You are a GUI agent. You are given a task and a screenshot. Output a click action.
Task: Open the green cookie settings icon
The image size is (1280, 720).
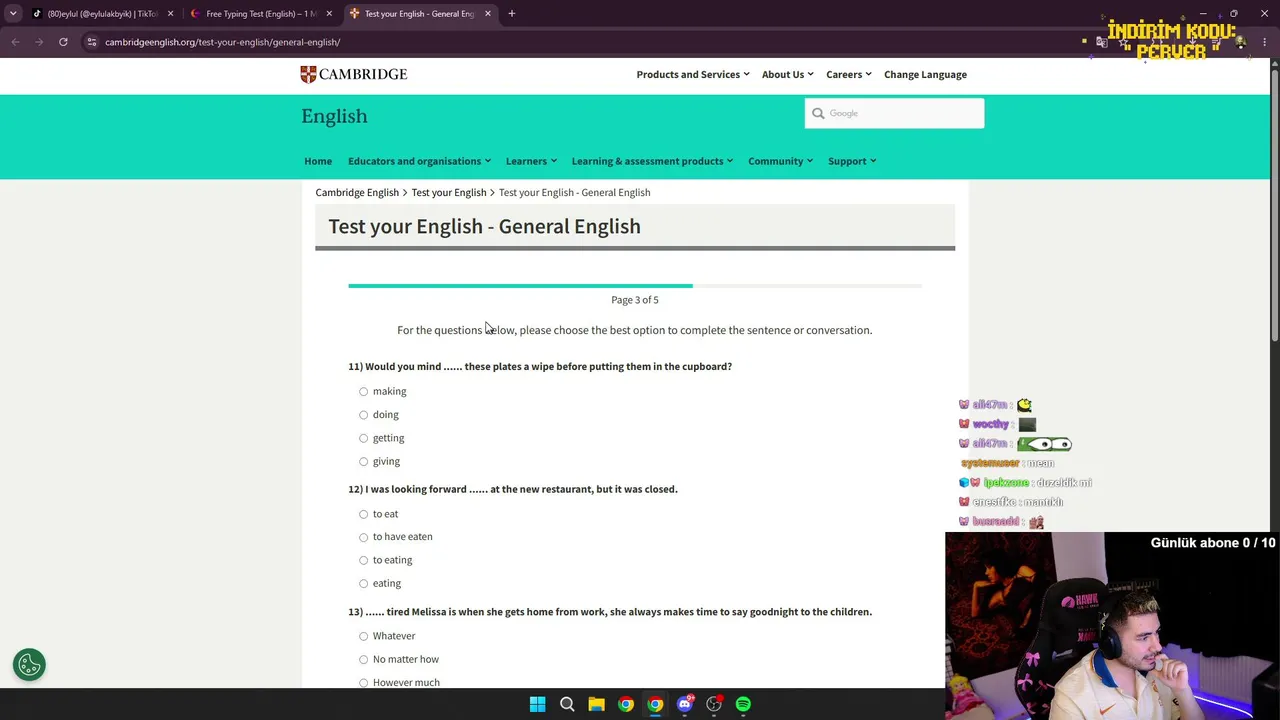point(29,665)
